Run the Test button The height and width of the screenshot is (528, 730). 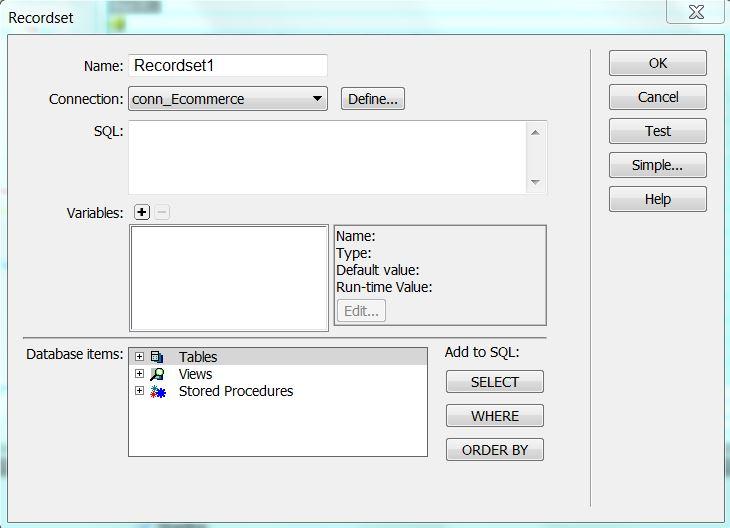click(657, 131)
